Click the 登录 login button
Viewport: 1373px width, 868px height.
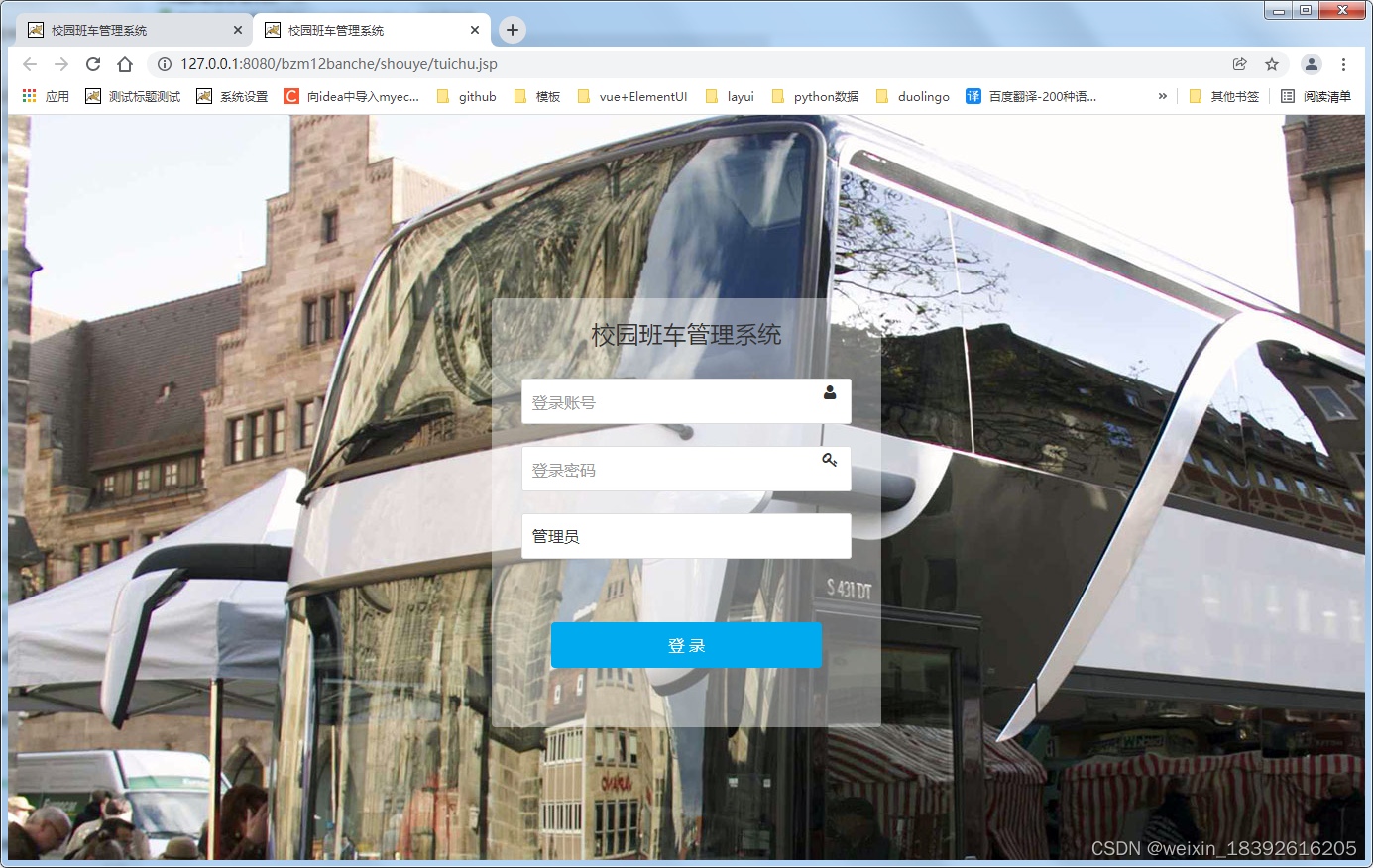686,644
